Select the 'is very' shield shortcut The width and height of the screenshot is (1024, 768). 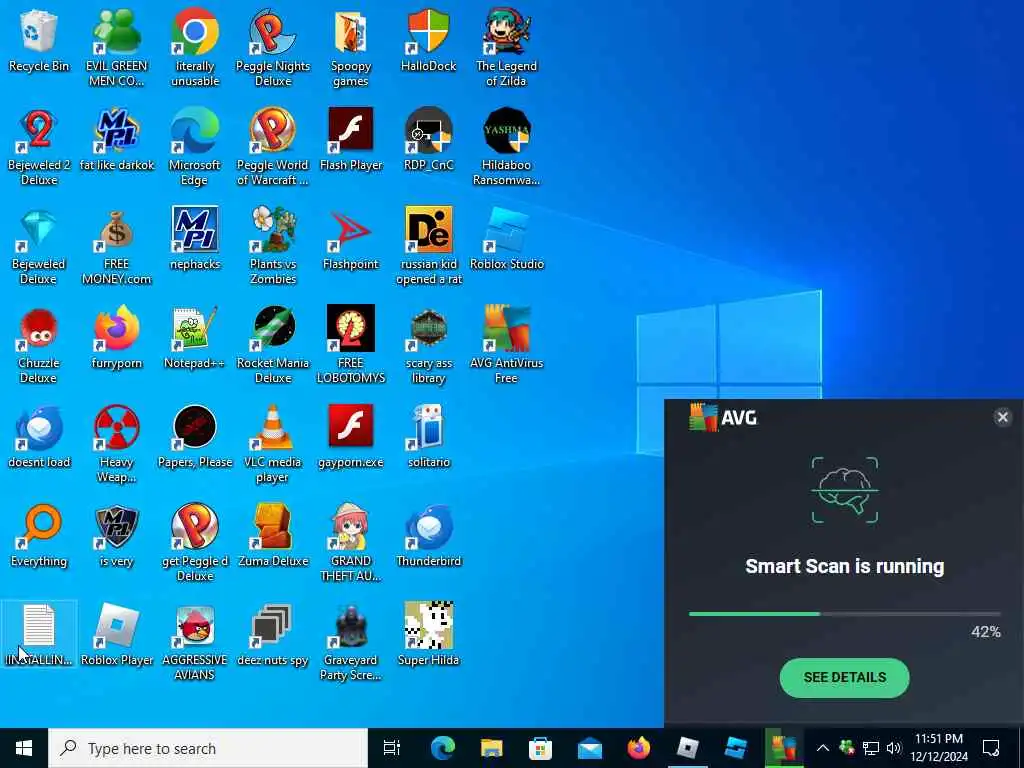[116, 536]
